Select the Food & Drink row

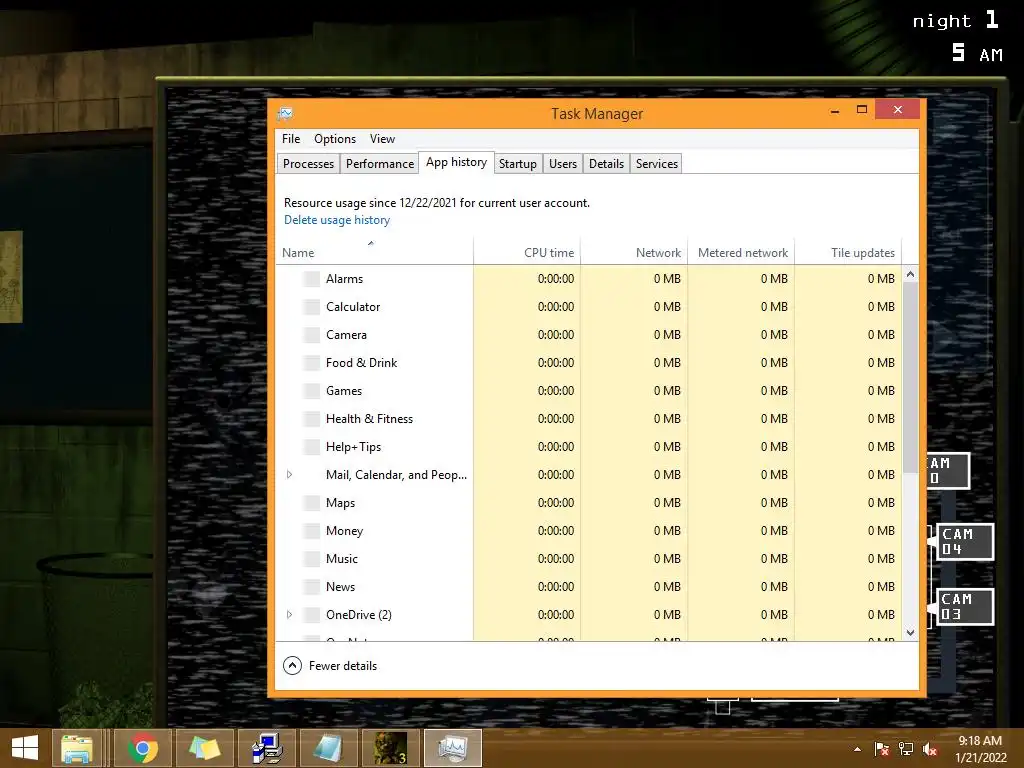point(588,363)
